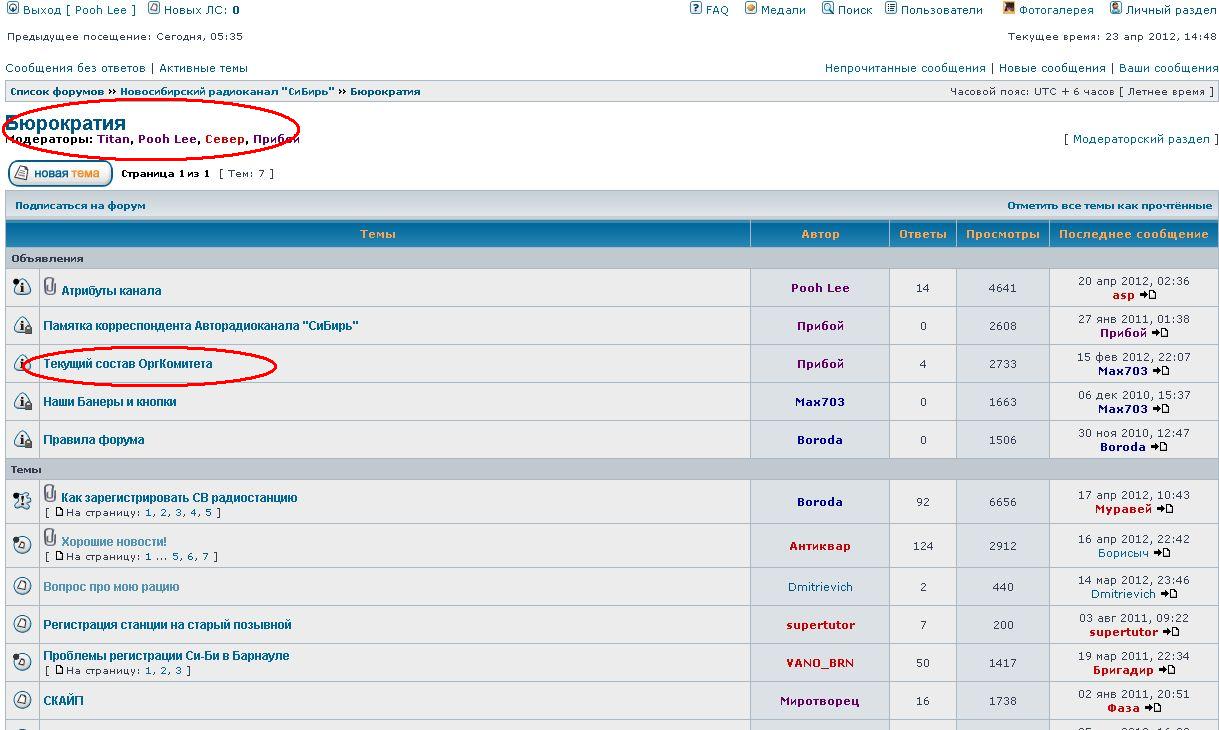Click latest-post icon next to asp
1219x730 pixels.
[1148, 295]
